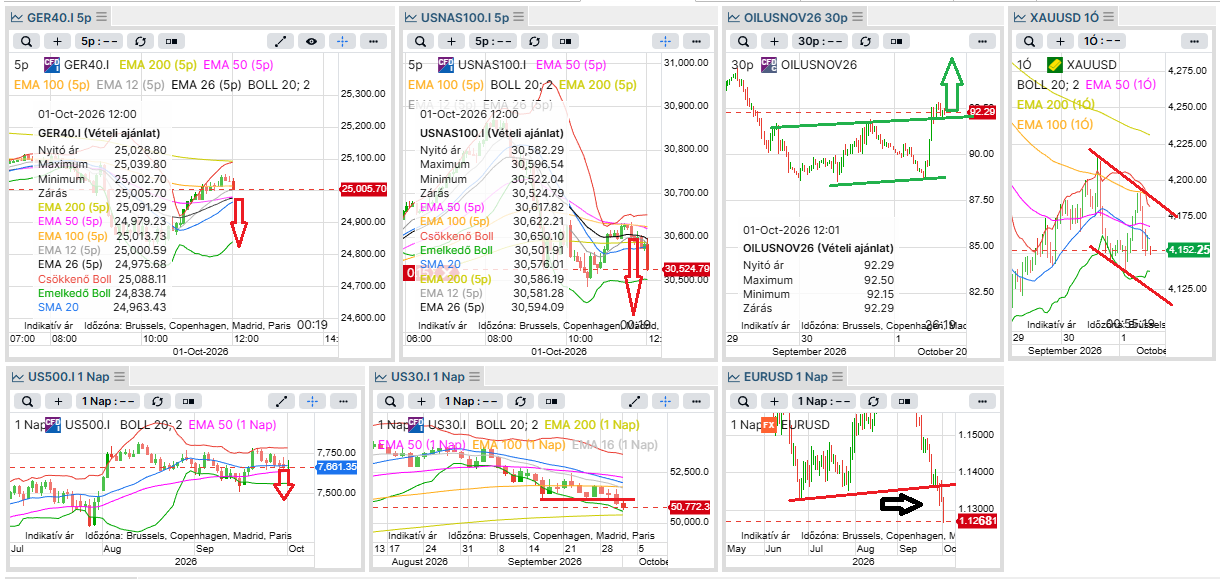Open drawing line tool in GER40.I chart
The image size is (1220, 579).
(x=281, y=41)
